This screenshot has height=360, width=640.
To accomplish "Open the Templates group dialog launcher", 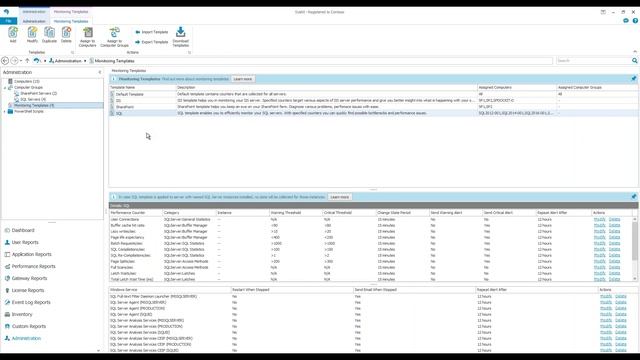I will pyautogui.click(x=73, y=53).
